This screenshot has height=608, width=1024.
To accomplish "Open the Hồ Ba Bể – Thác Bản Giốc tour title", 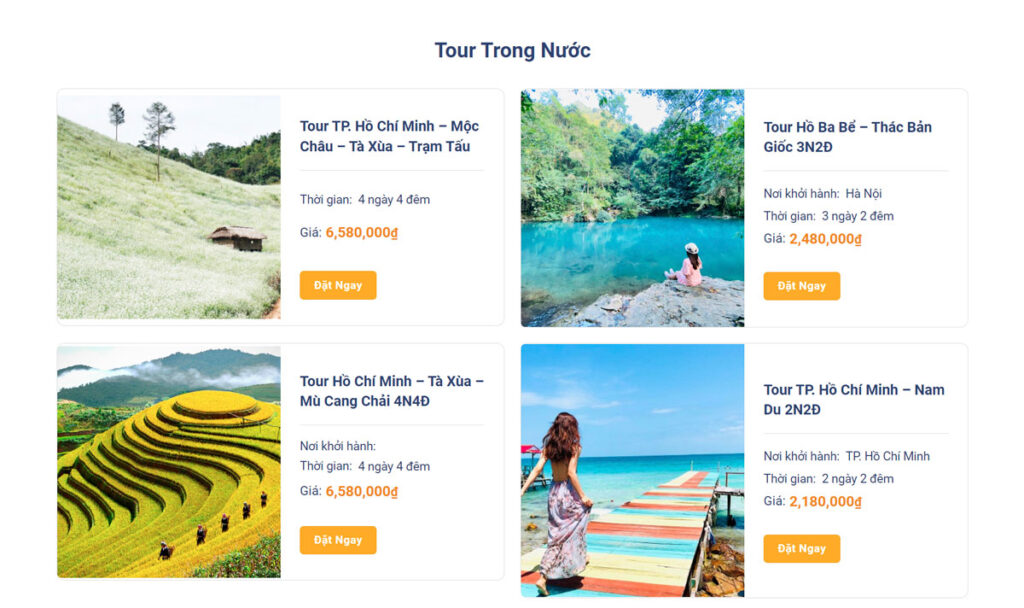I will pyautogui.click(x=847, y=137).
